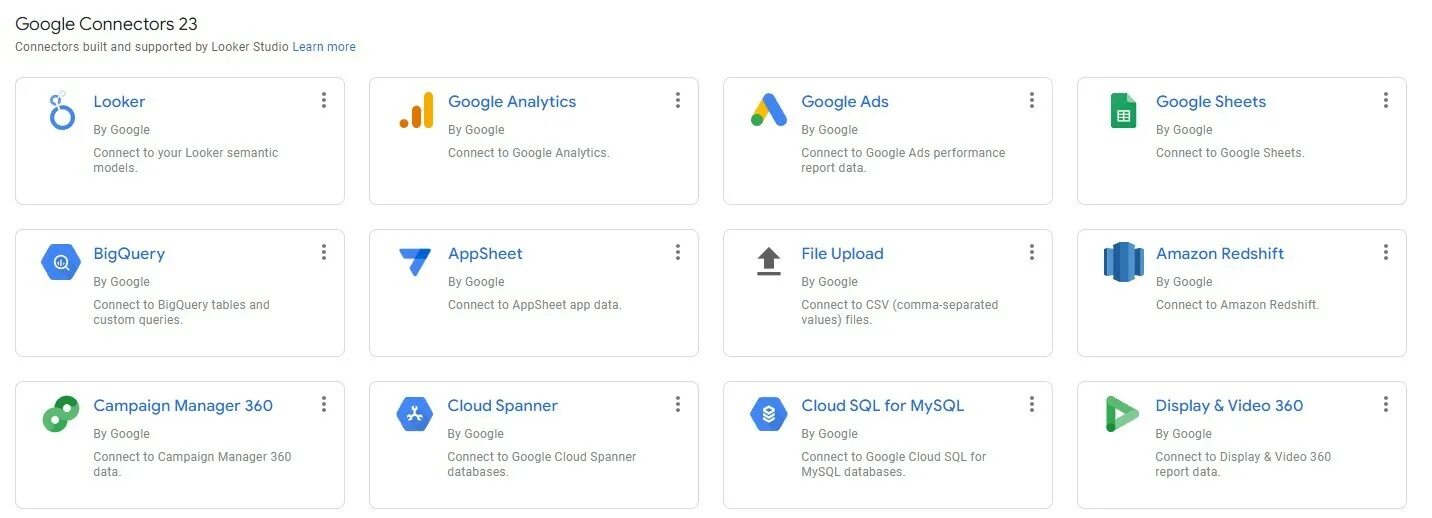Open Amazon Redshift's more options menu

pos(1385,252)
